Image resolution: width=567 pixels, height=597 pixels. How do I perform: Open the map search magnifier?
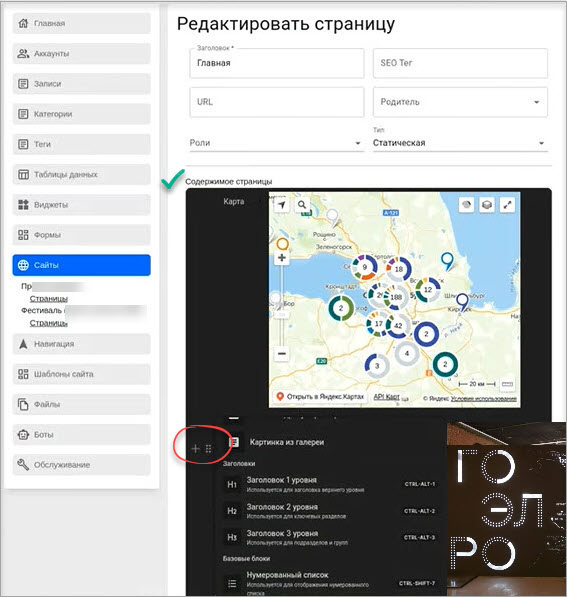pos(302,205)
